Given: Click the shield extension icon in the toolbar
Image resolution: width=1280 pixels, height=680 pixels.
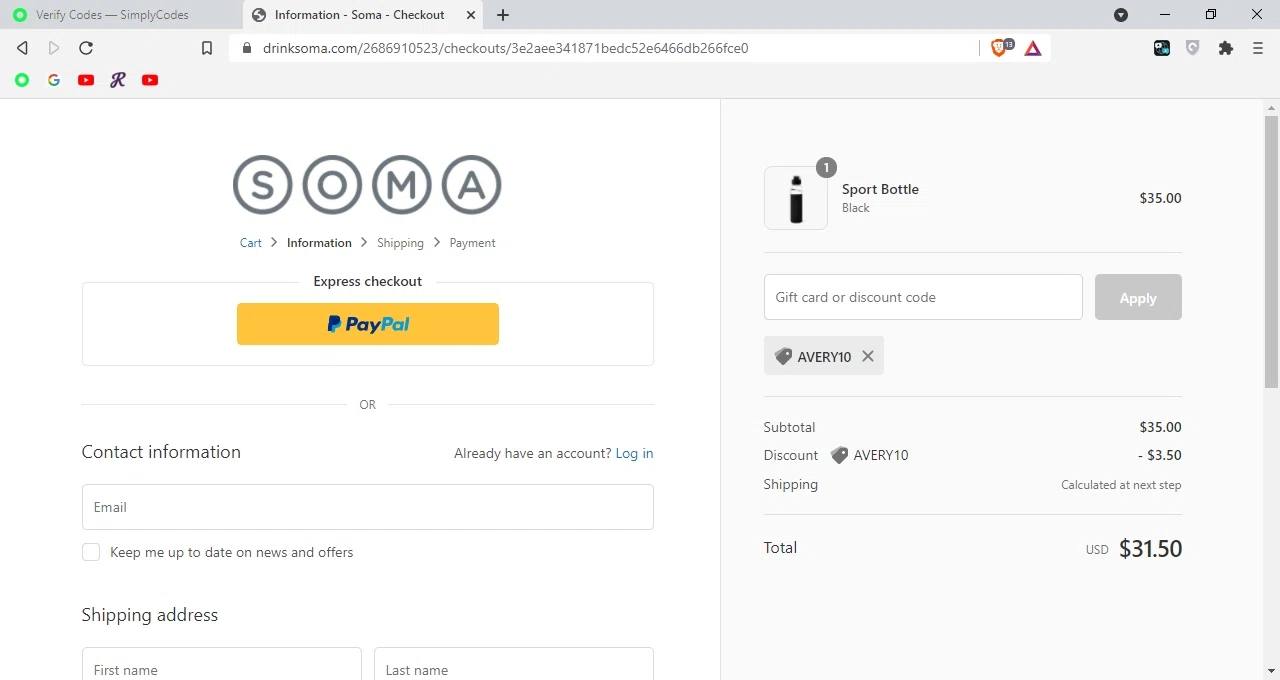Looking at the screenshot, I should [1193, 48].
